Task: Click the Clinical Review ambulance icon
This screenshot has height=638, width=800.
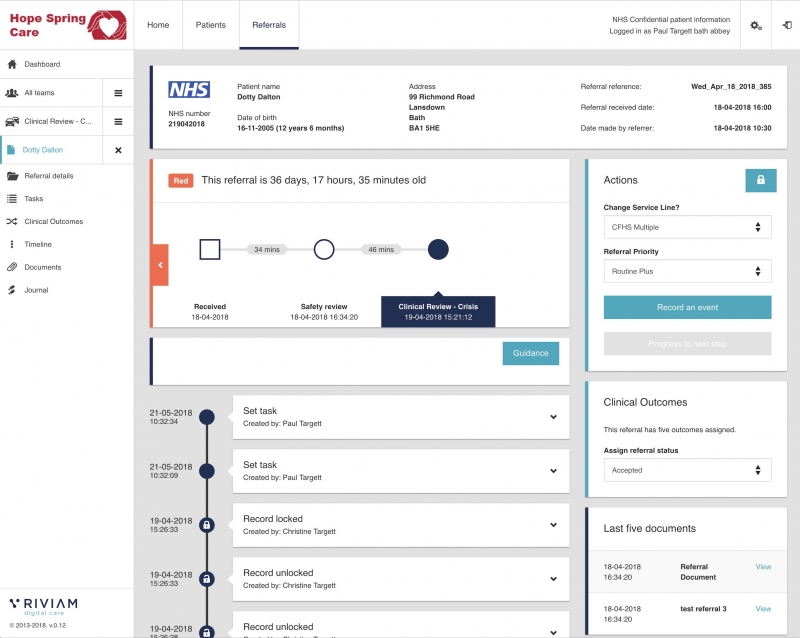Action: (x=12, y=121)
